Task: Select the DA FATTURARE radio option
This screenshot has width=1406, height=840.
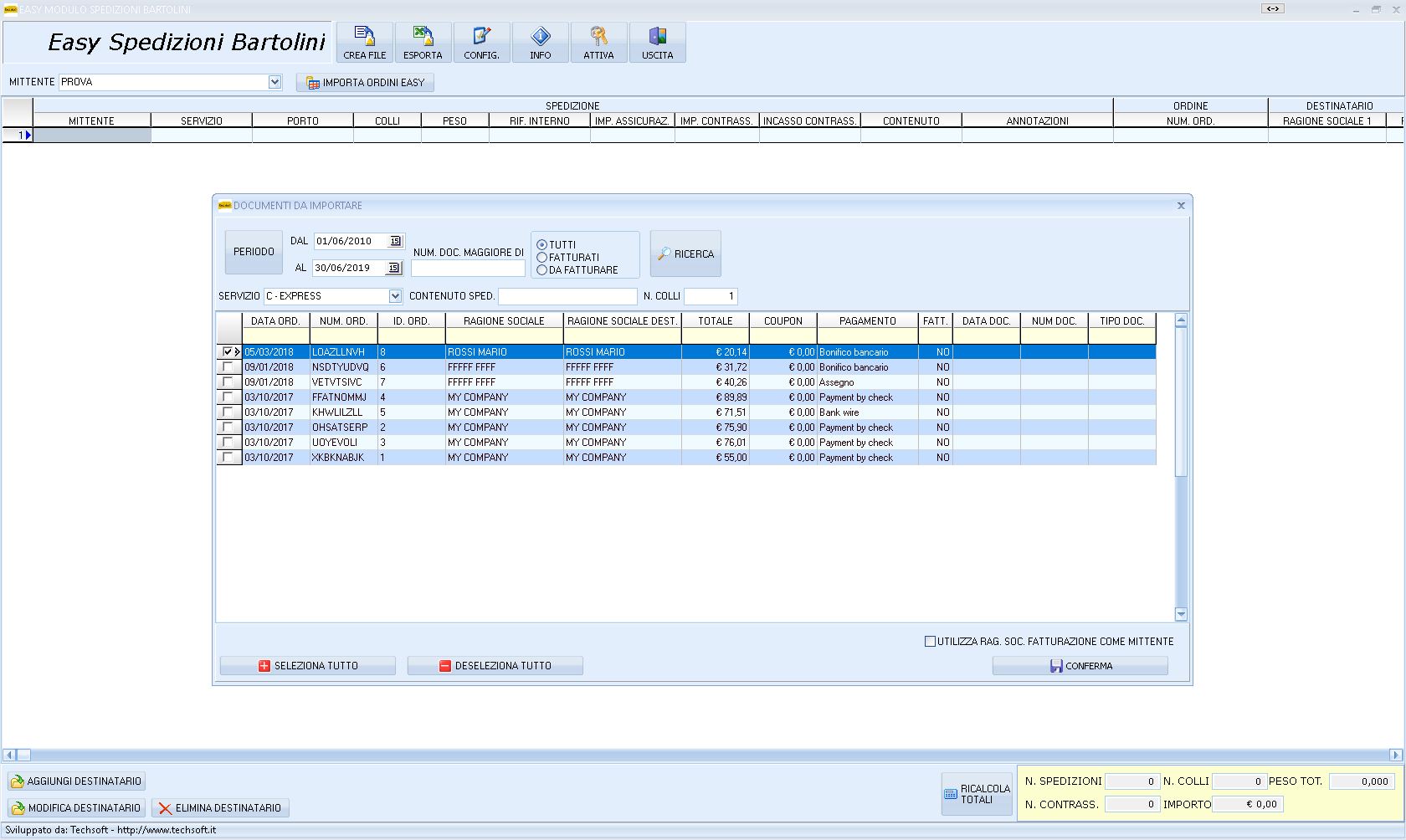Action: point(541,270)
